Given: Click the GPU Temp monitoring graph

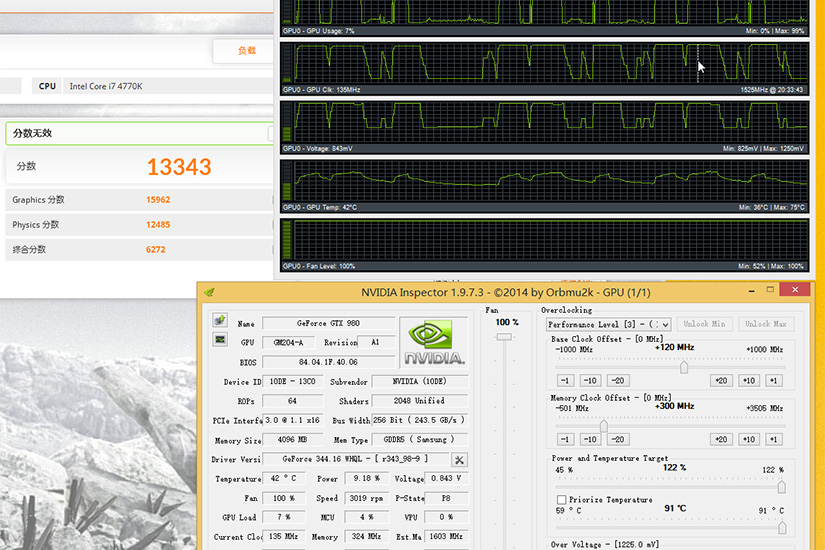Looking at the screenshot, I should tap(545, 186).
